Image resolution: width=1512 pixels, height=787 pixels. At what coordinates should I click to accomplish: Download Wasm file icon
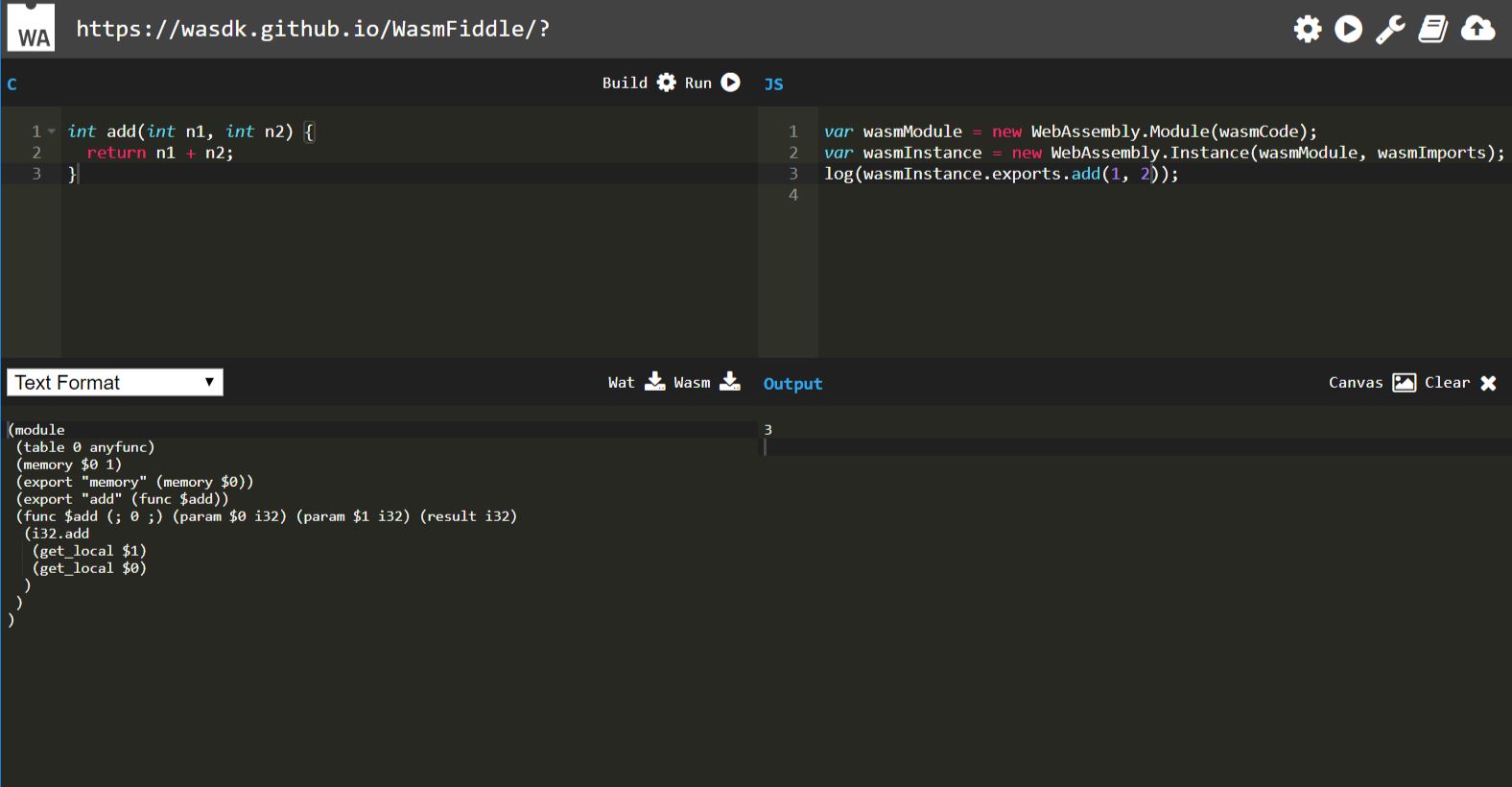click(730, 382)
